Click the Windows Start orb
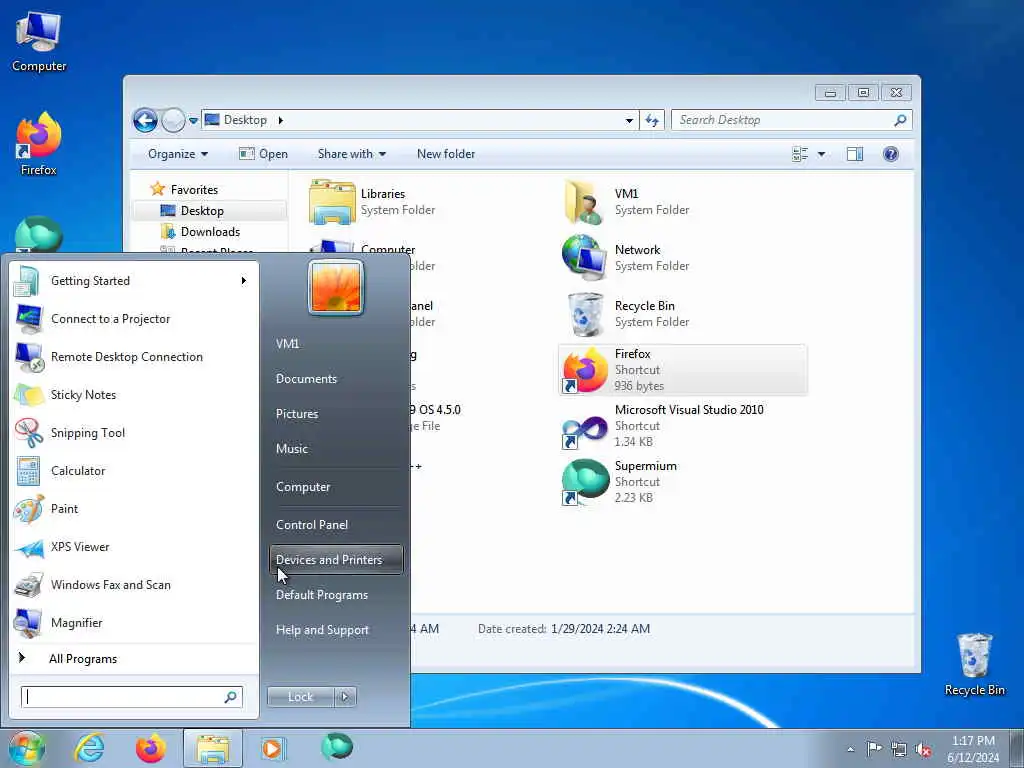The image size is (1024, 768). pyautogui.click(x=27, y=748)
